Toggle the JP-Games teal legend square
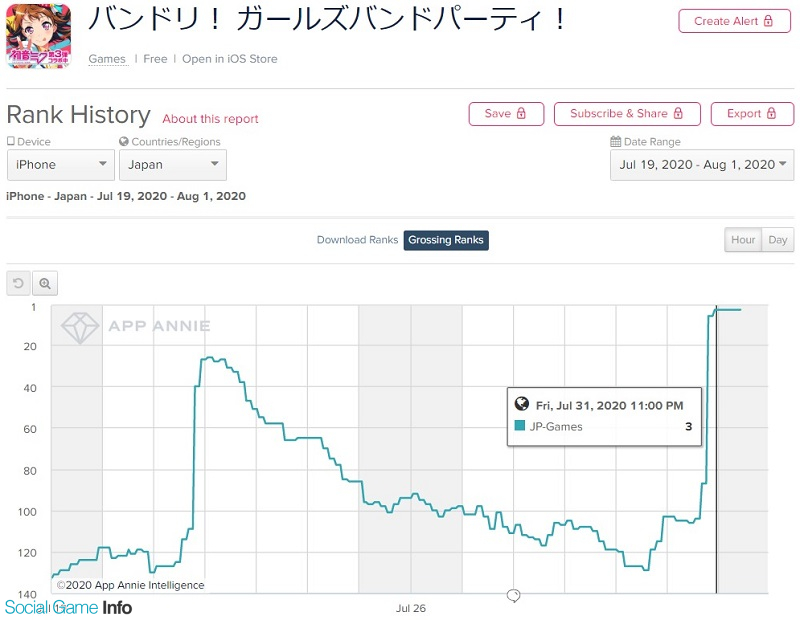The height and width of the screenshot is (620, 800). click(520, 426)
